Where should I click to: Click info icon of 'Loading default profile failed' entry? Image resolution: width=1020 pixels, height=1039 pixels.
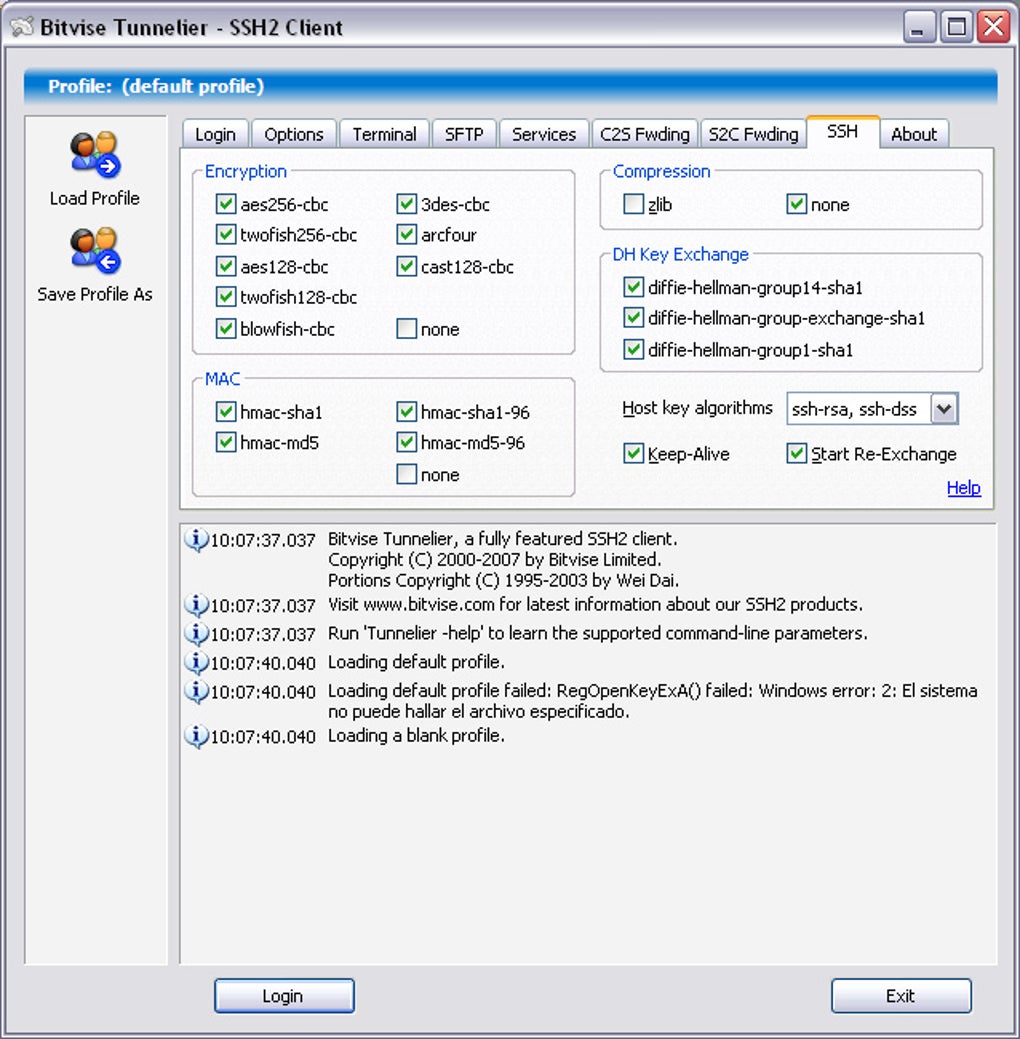pyautogui.click(x=196, y=691)
